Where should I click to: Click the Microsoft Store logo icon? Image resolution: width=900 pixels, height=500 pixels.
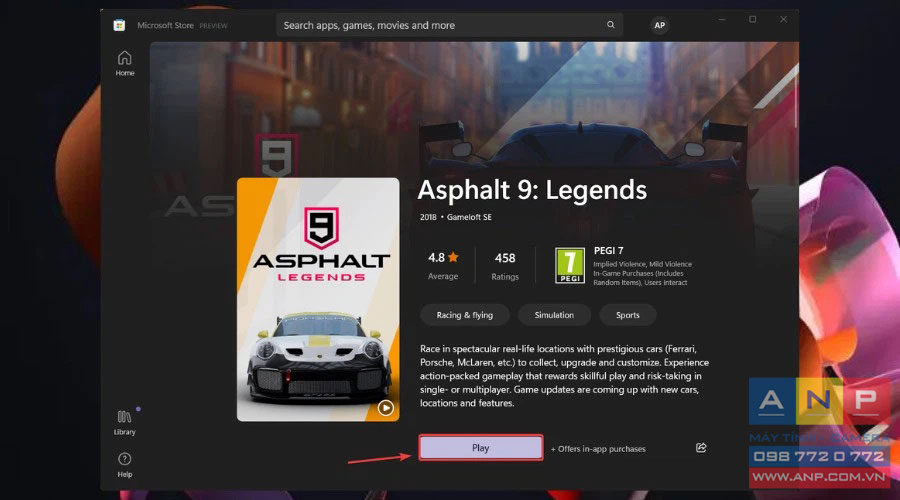[119, 25]
